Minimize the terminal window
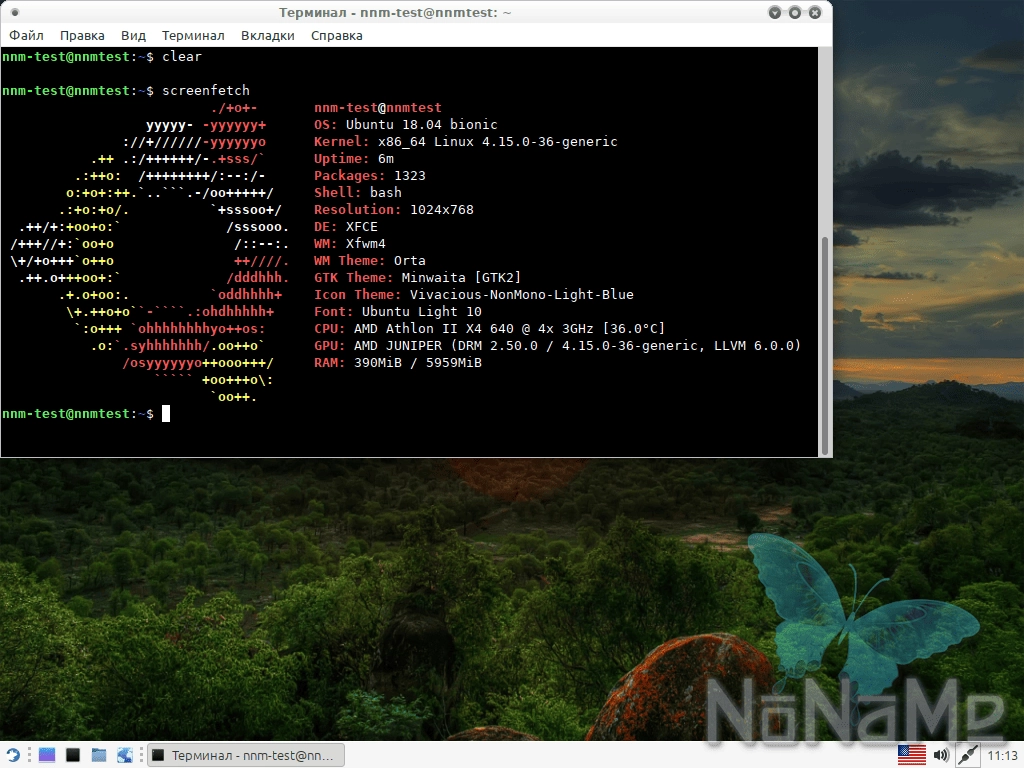This screenshot has width=1024, height=768. [x=775, y=12]
